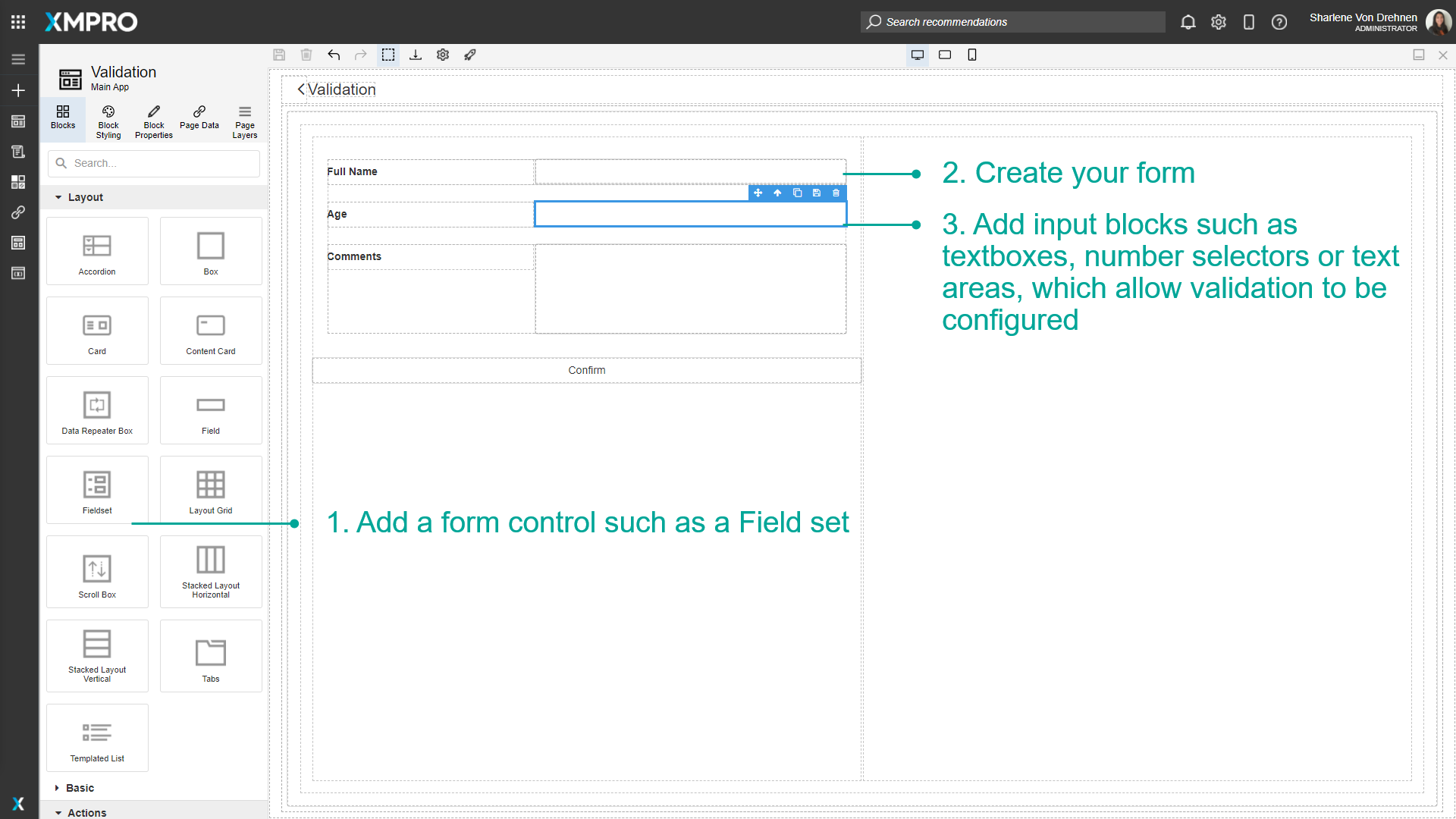Image resolution: width=1456 pixels, height=819 pixels.
Task: Click inside the Comments text area
Action: [x=689, y=288]
